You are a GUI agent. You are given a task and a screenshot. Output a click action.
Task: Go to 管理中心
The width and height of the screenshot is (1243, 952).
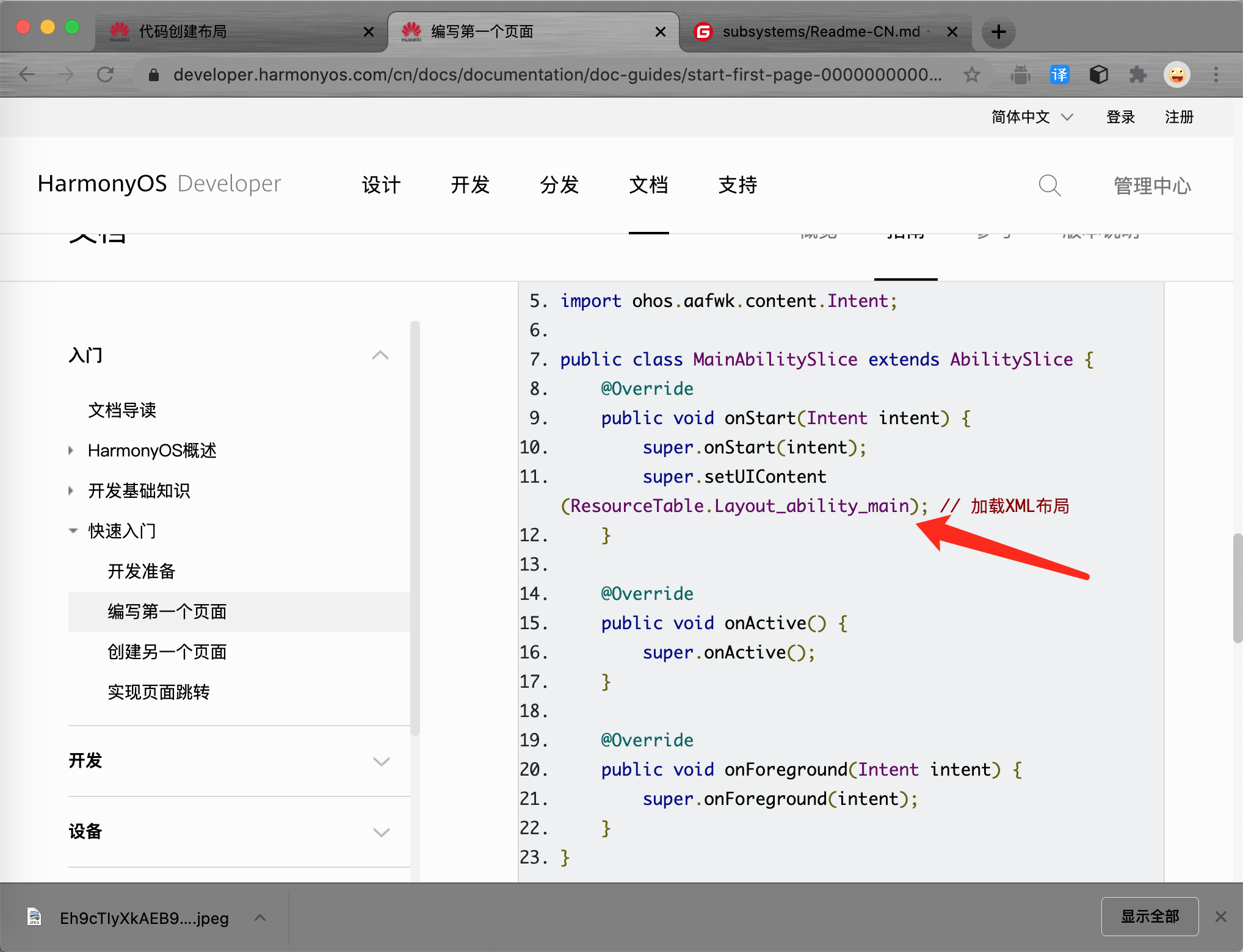[x=1153, y=186]
